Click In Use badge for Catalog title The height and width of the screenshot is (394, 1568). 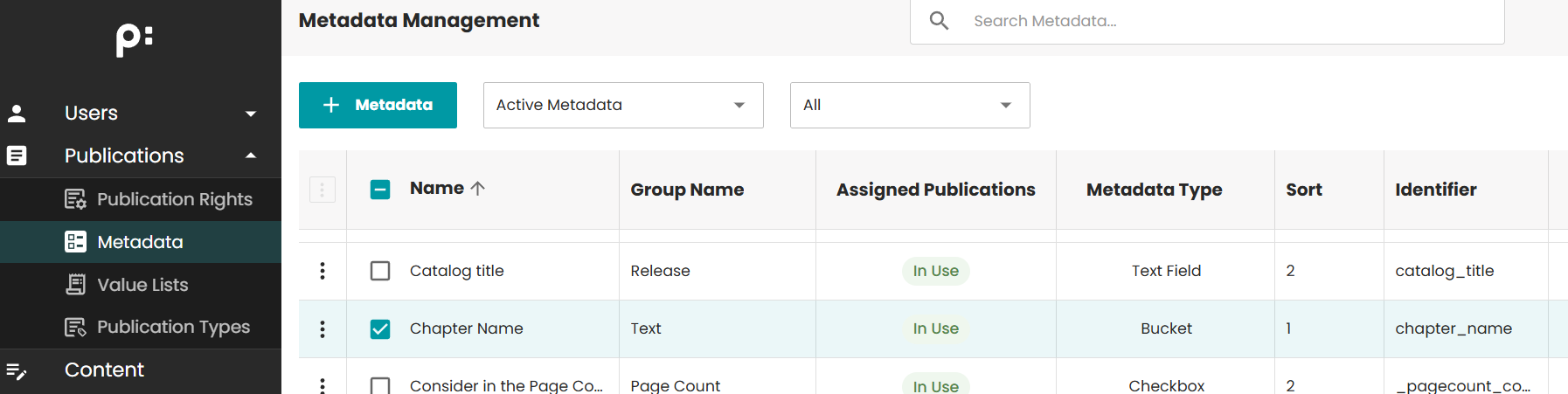point(935,271)
